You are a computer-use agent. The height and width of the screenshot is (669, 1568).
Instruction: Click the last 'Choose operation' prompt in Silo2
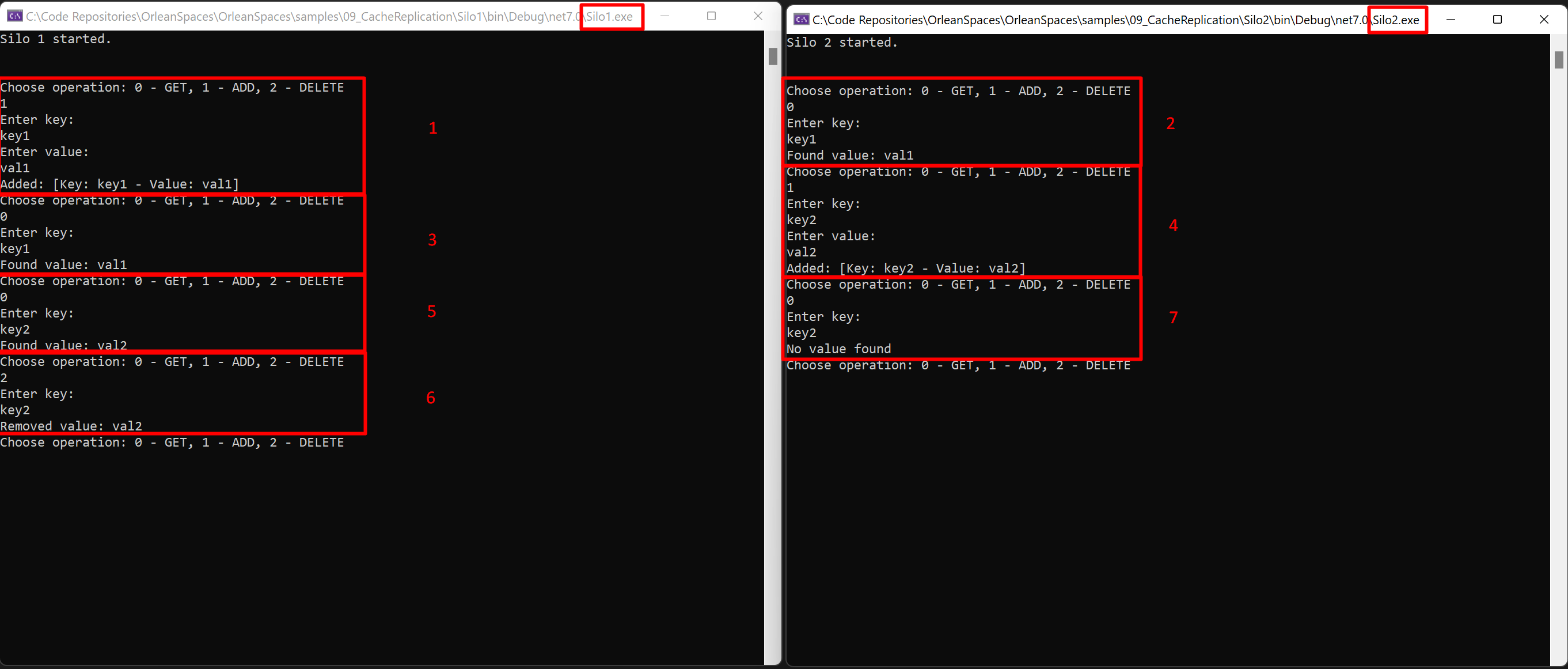click(x=958, y=365)
